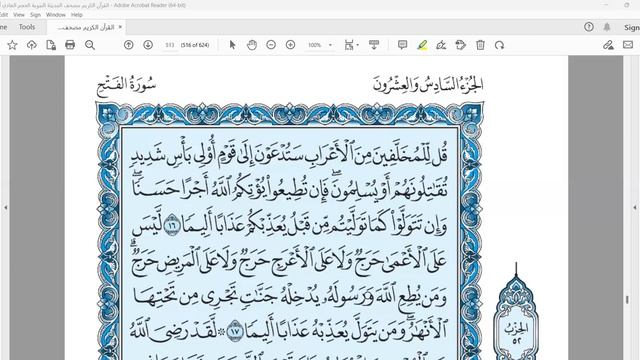Click the file lock icon in the toolbar

[x=51, y=45]
